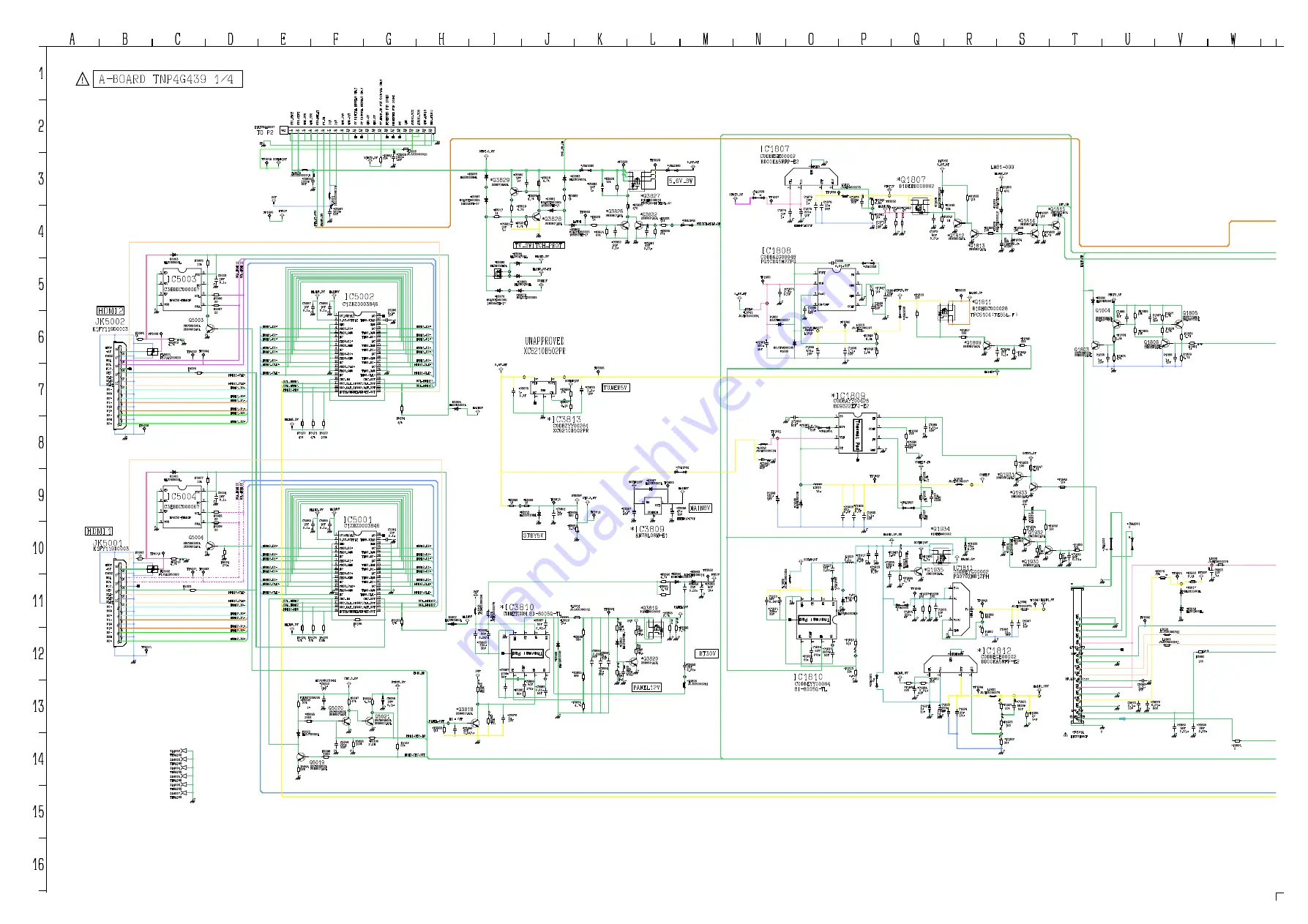The image size is (1308, 924).
Task: Click the IC1809 converter label
Action: pyautogui.click(x=848, y=396)
